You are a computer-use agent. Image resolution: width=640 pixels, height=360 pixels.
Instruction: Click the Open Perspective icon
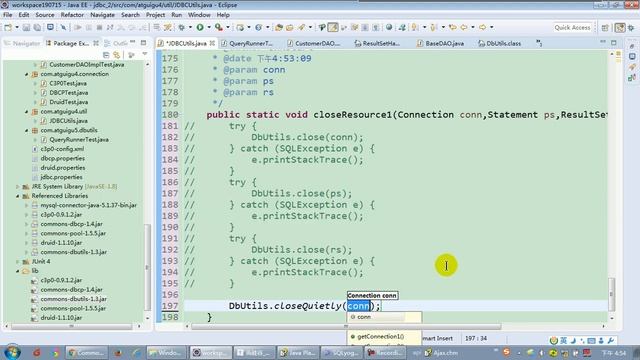coord(605,27)
